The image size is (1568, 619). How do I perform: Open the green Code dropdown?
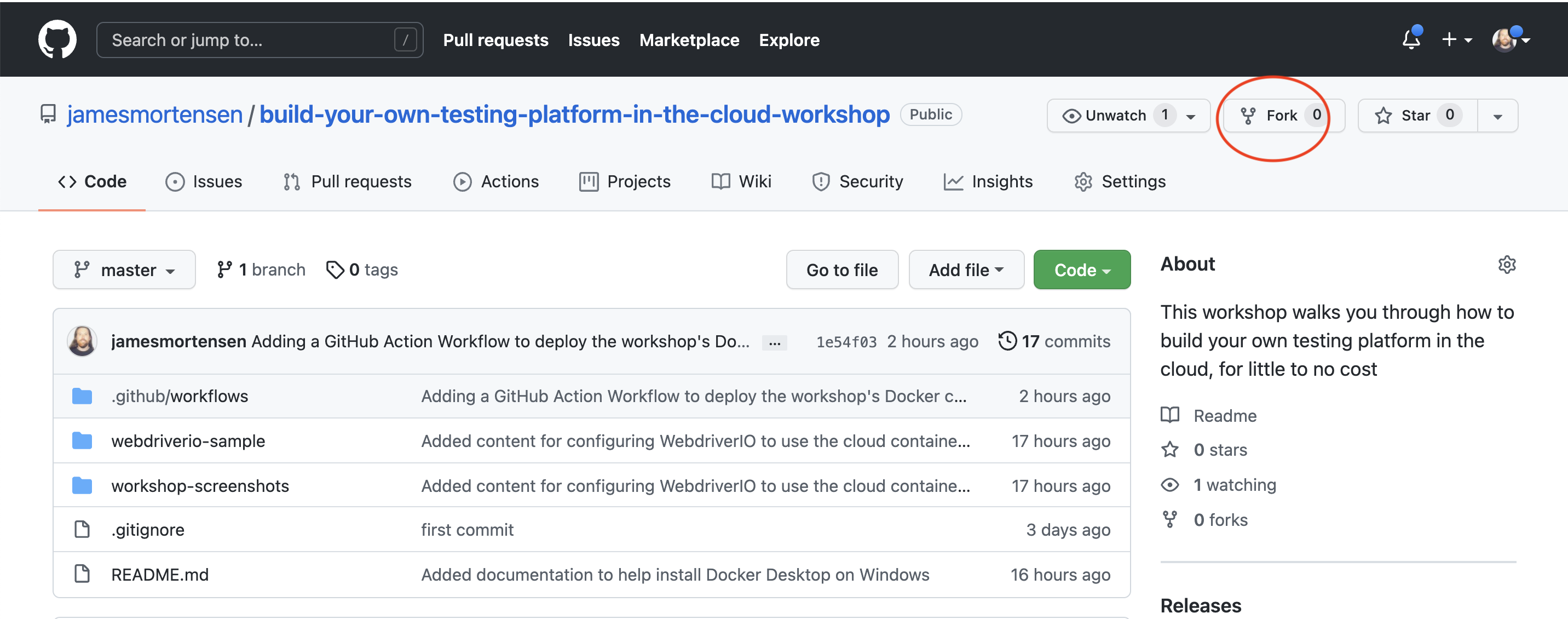[x=1081, y=270]
